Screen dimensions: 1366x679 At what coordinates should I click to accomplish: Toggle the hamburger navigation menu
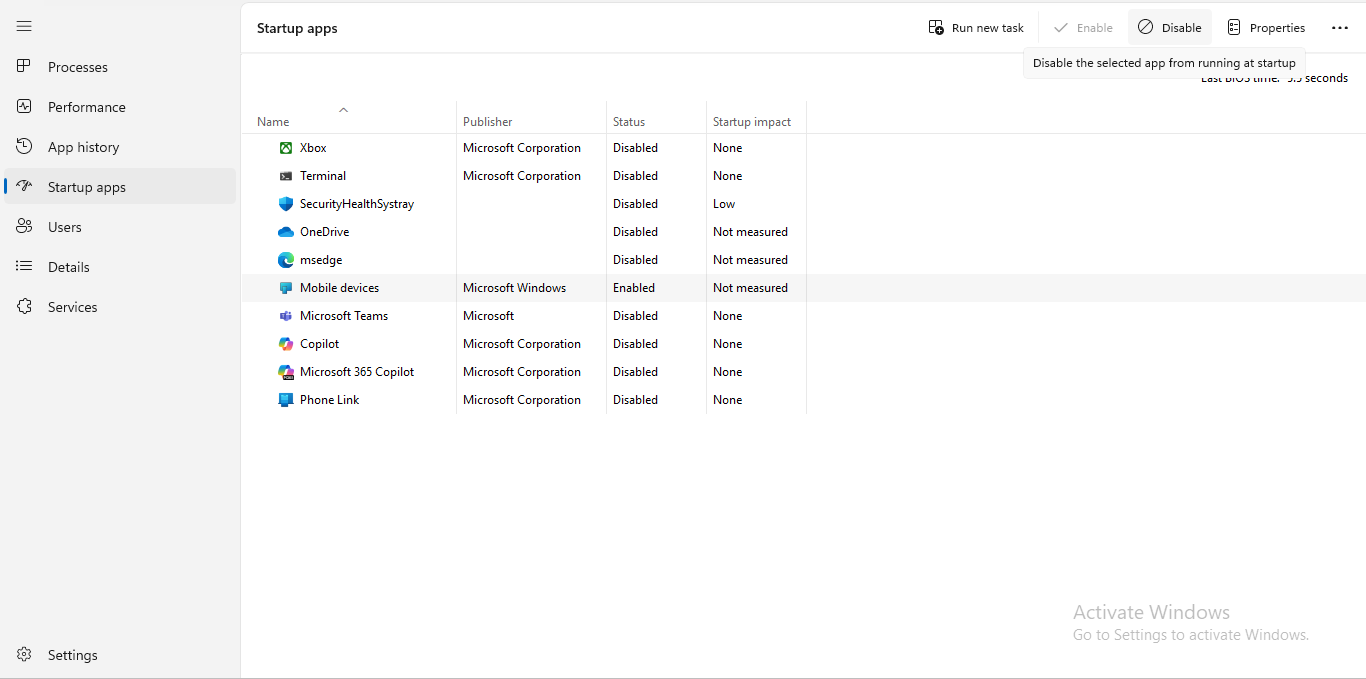click(24, 26)
